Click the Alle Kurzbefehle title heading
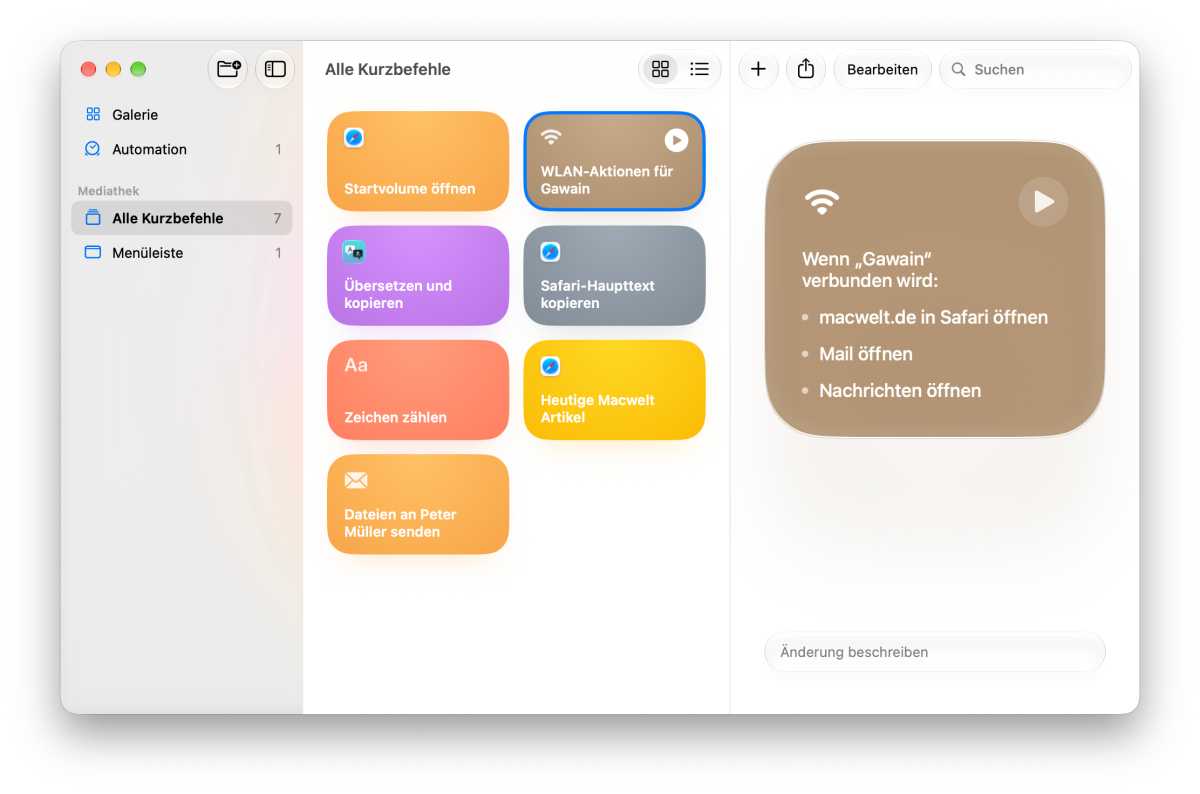Viewport: 1200px width, 794px height. point(388,69)
